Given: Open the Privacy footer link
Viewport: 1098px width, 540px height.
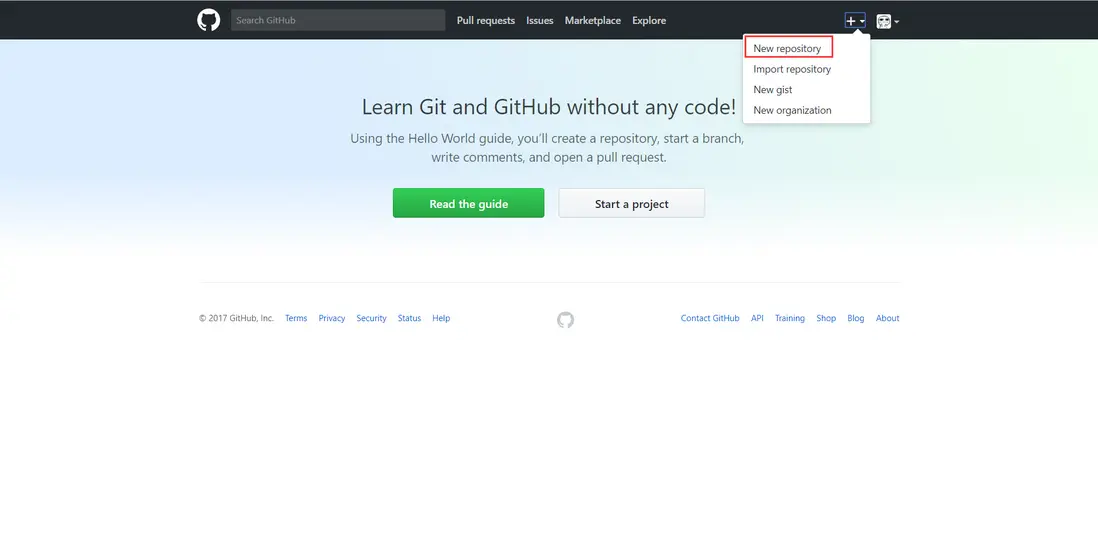Looking at the screenshot, I should click(x=332, y=318).
